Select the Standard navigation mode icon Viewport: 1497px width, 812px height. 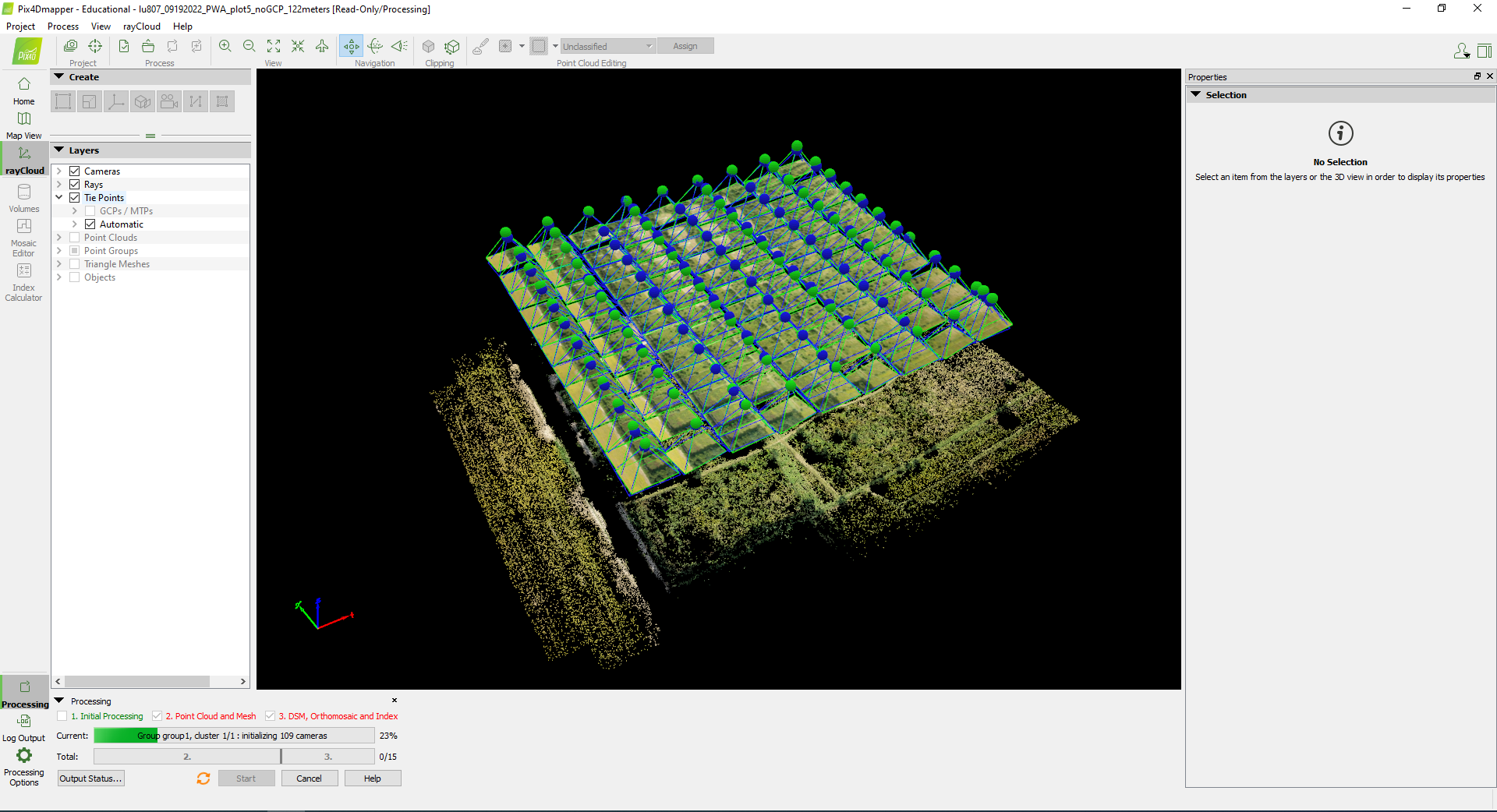352,46
